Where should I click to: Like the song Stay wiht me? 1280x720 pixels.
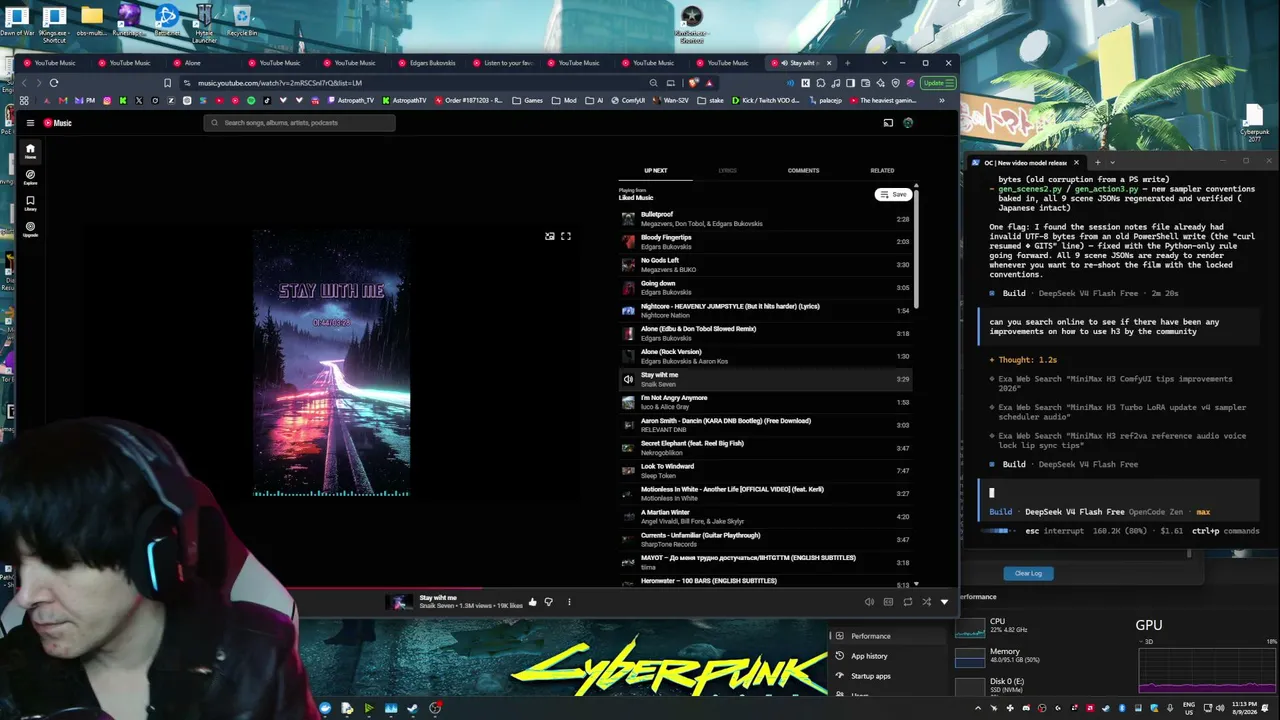(x=532, y=602)
